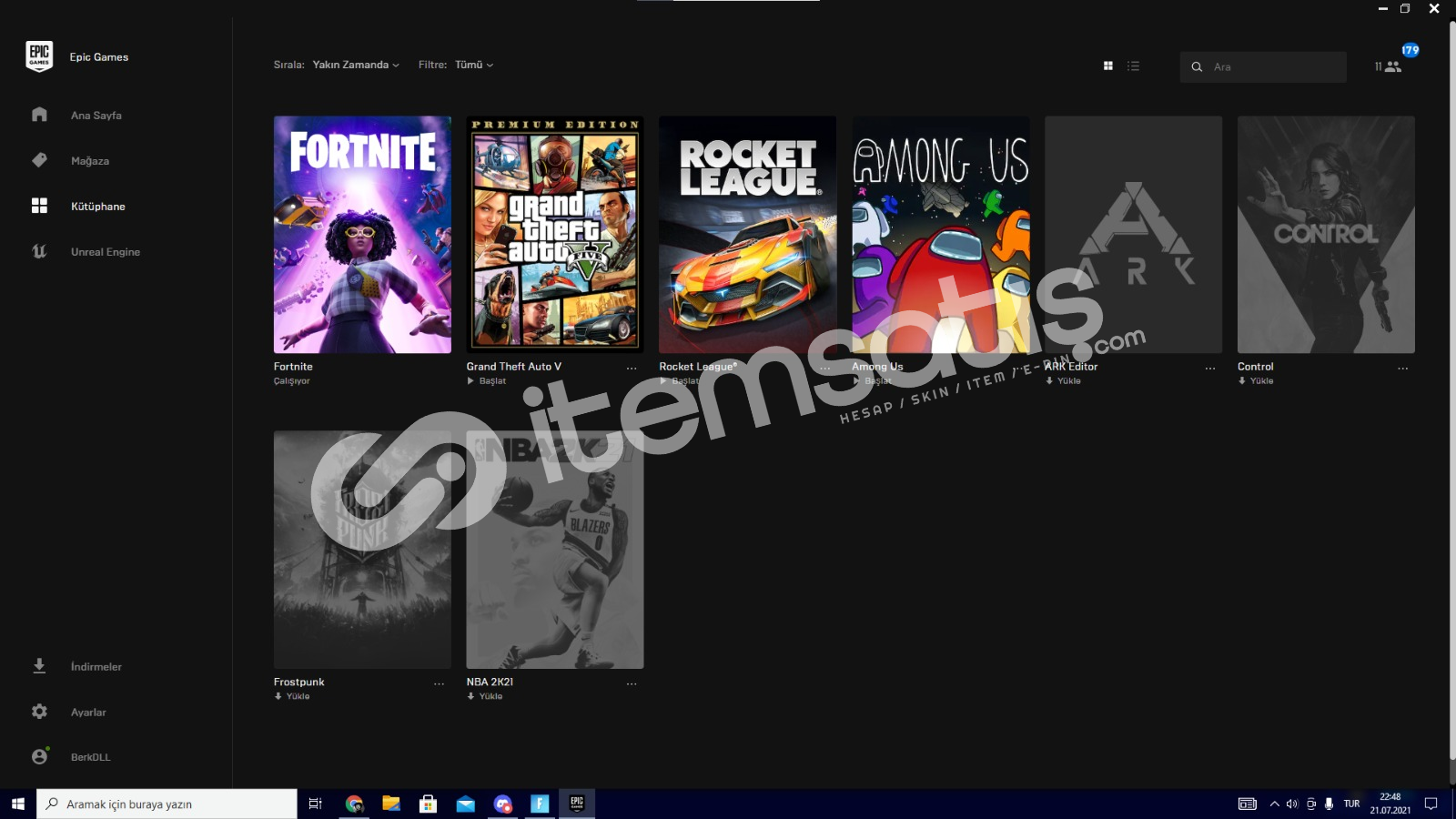Image resolution: width=1456 pixels, height=819 pixels.
Task: Click the Fortnite cover thumbnail
Action: point(362,234)
